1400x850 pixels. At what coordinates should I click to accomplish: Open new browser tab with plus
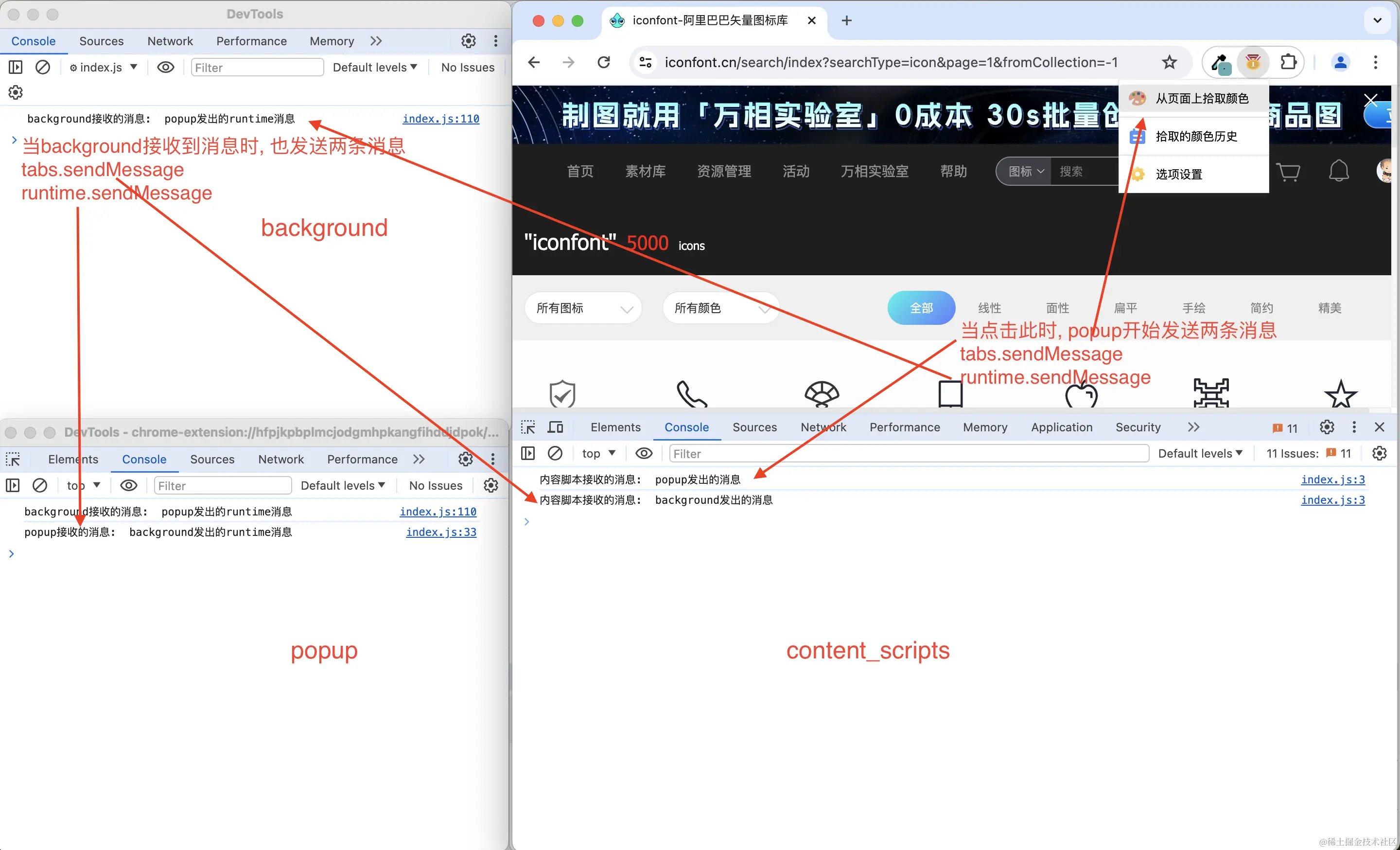tap(847, 20)
